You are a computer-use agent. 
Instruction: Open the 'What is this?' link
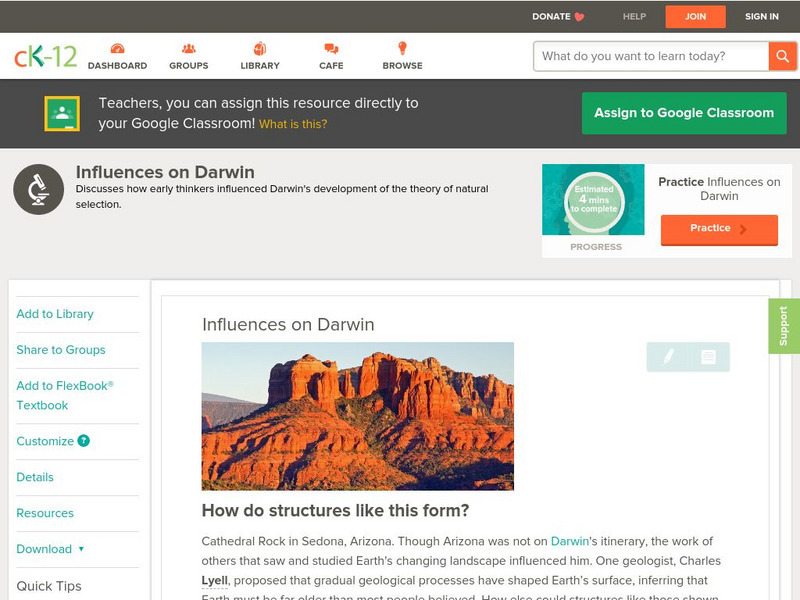[x=293, y=124]
